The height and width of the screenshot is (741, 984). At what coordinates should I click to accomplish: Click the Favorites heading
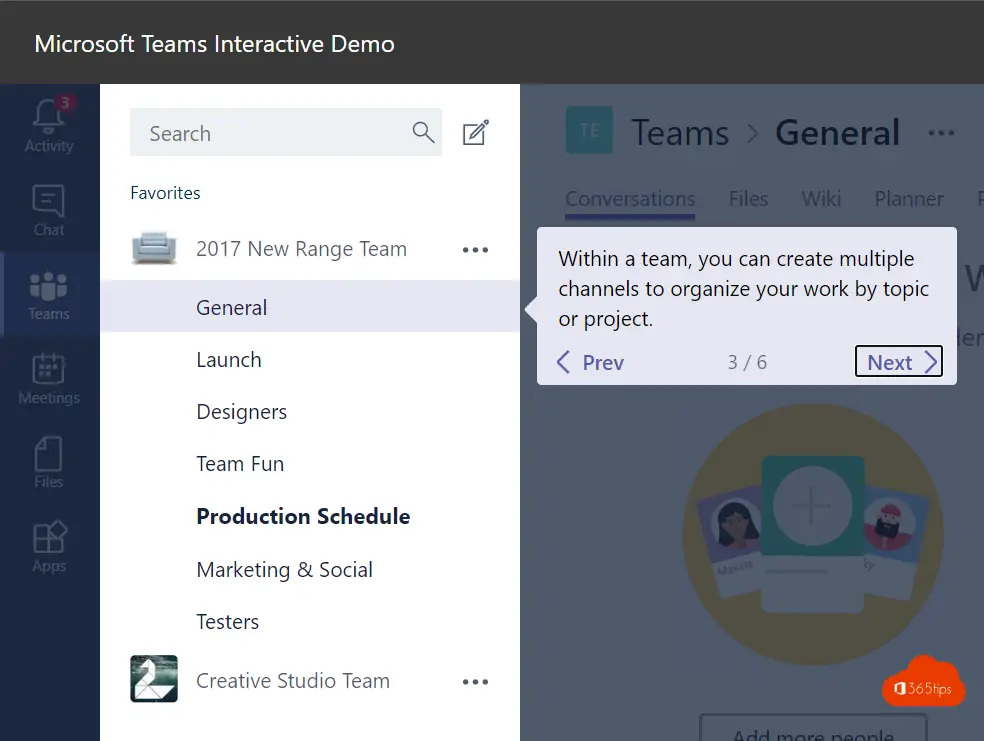click(165, 193)
